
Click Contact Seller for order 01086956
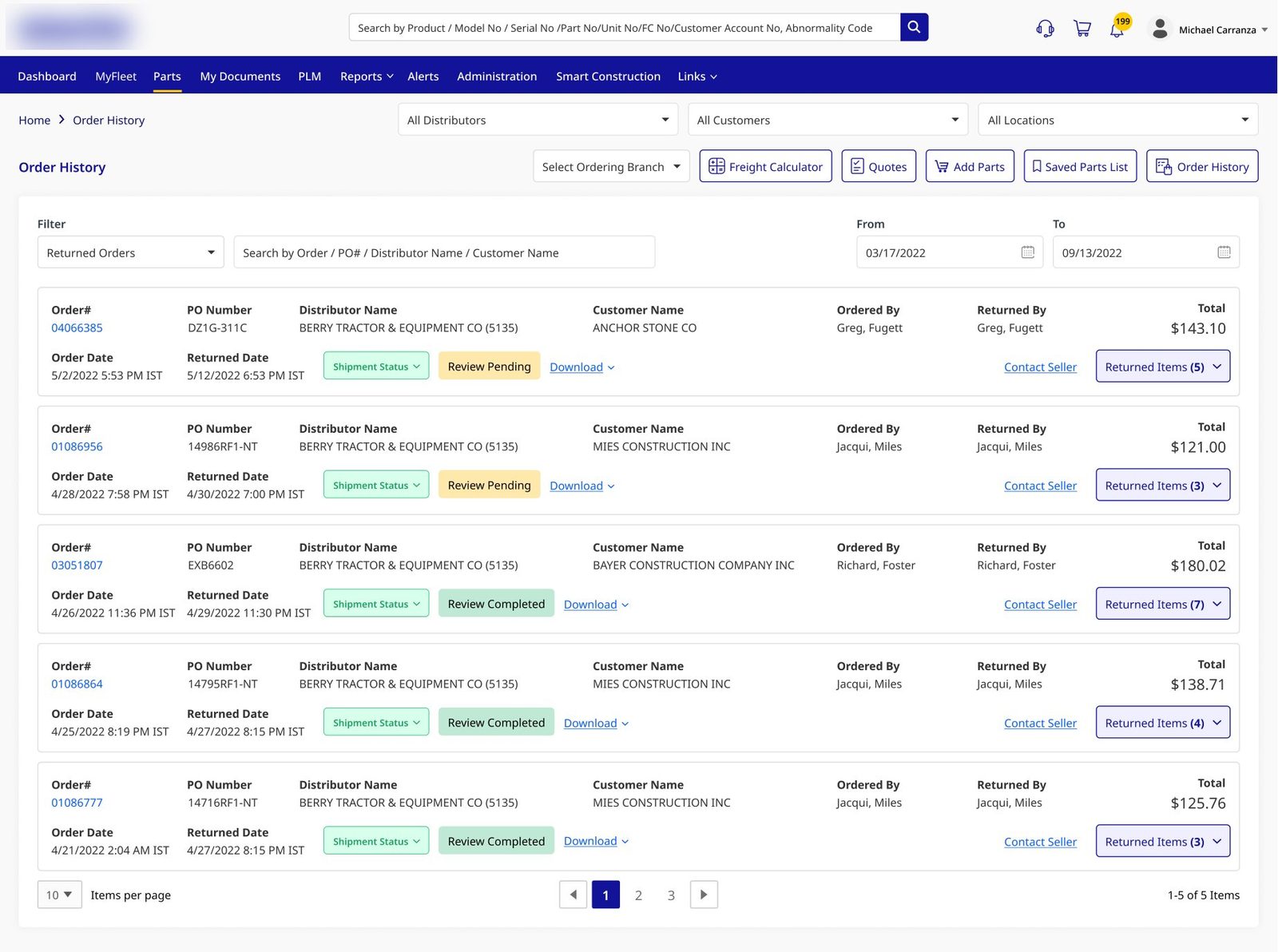click(1040, 486)
